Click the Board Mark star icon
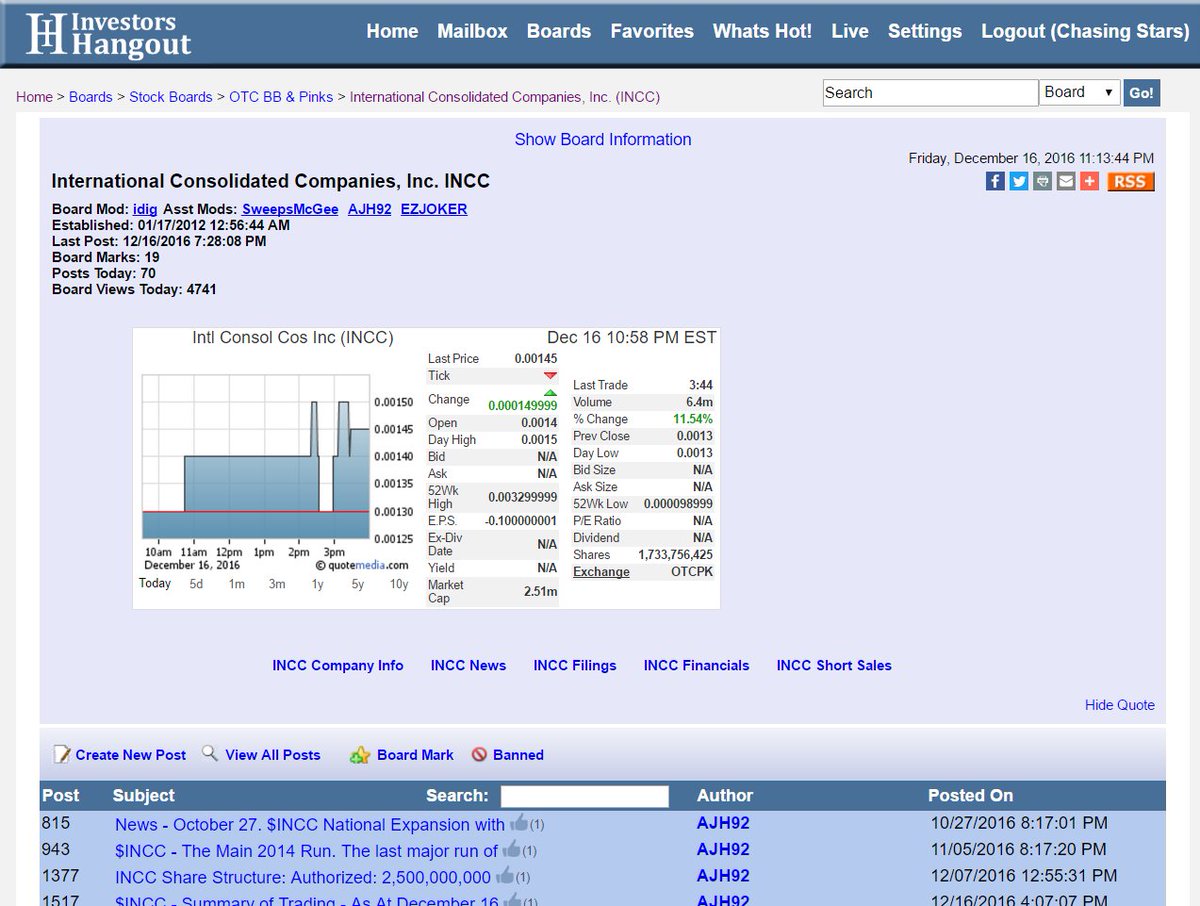Image resolution: width=1200 pixels, height=906 pixels. (360, 755)
